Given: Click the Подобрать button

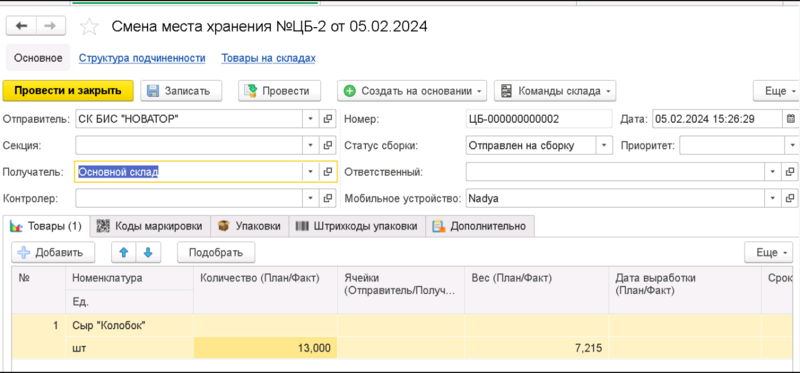Looking at the screenshot, I should [216, 252].
